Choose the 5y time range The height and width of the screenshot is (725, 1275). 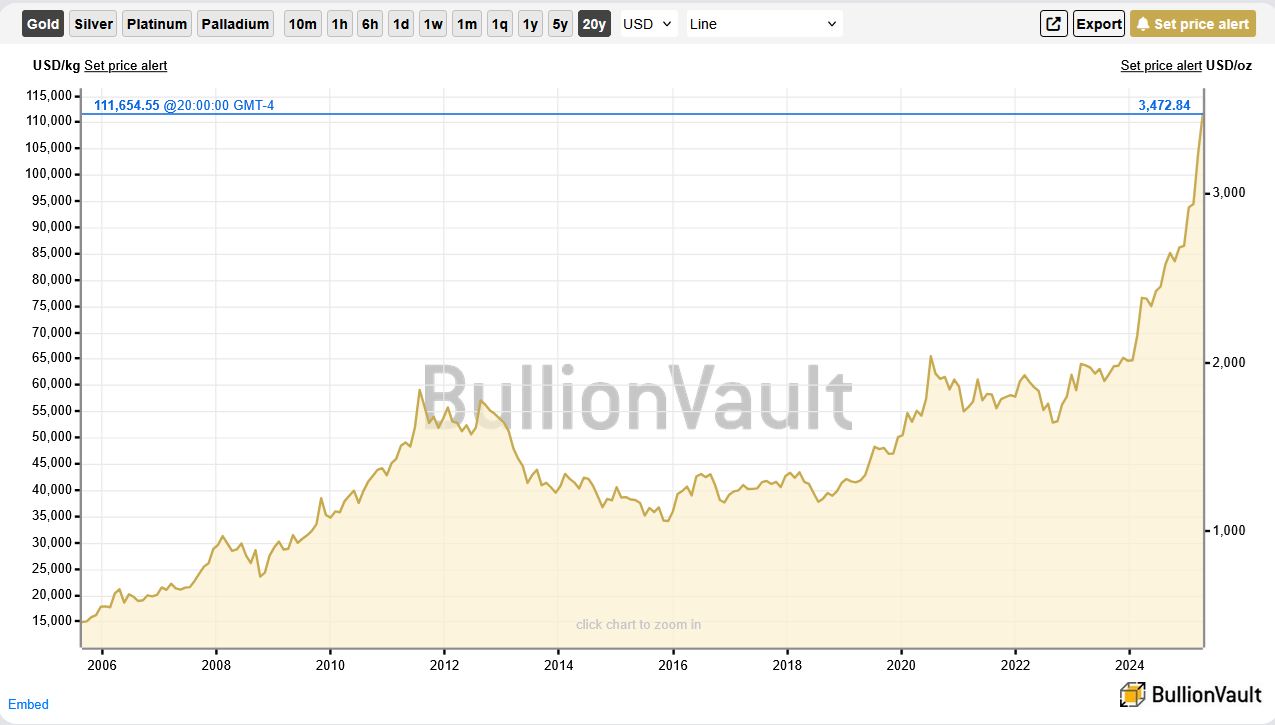point(561,24)
